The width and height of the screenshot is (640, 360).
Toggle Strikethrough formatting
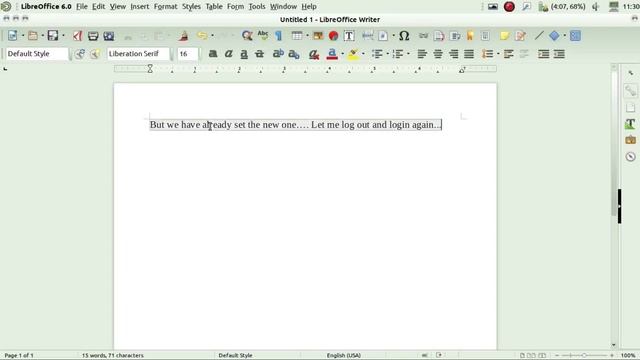260,54
